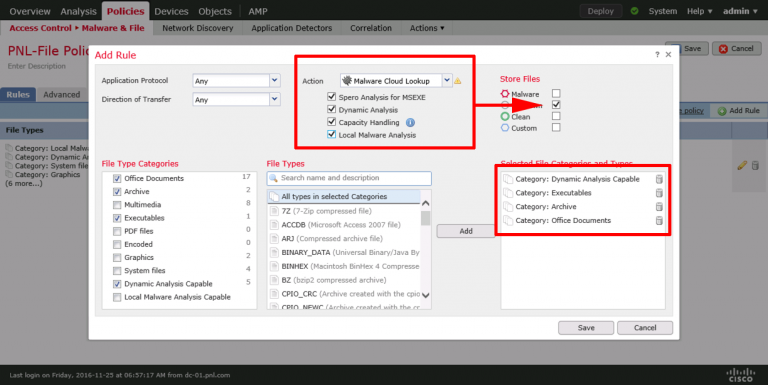Save the new rule in dialog

586,328
